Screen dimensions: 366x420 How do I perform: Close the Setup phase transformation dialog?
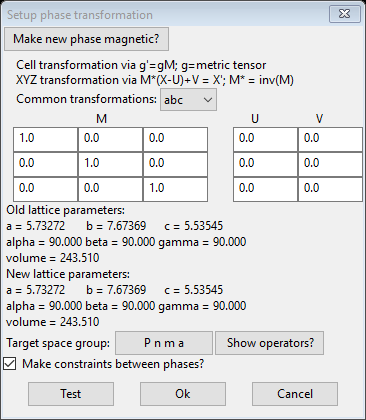coord(345,14)
